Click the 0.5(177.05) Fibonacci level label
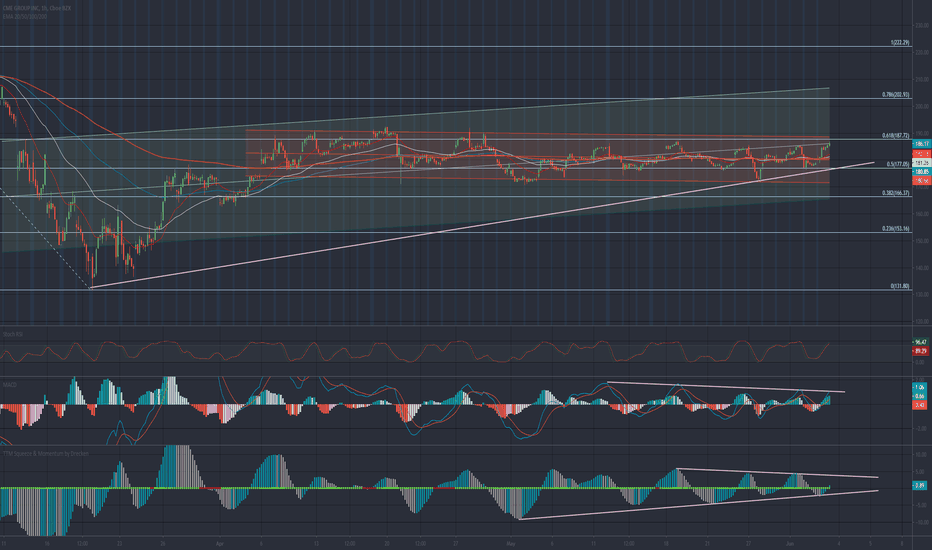Image resolution: width=932 pixels, height=550 pixels. tap(898, 164)
